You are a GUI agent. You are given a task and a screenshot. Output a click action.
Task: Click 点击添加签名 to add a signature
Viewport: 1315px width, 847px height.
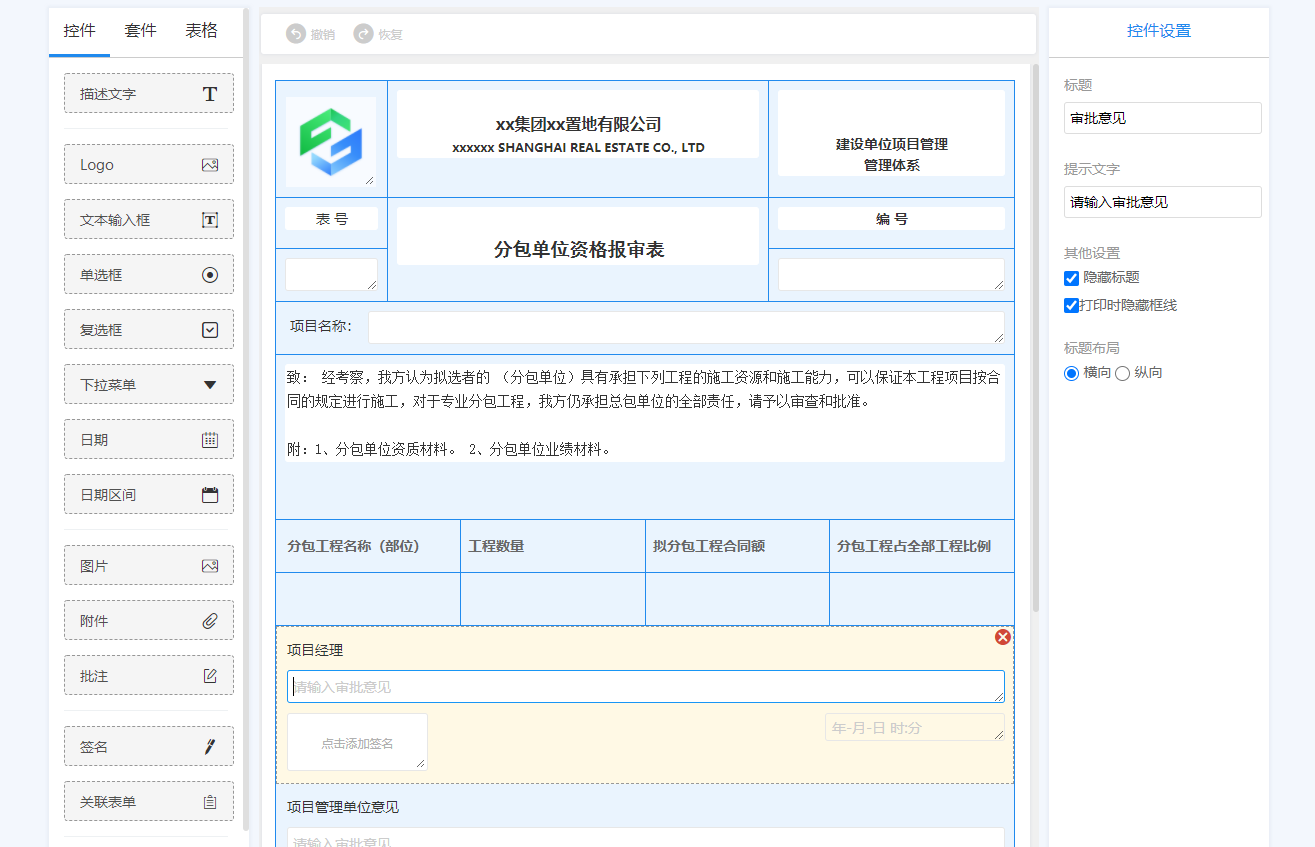pos(357,741)
